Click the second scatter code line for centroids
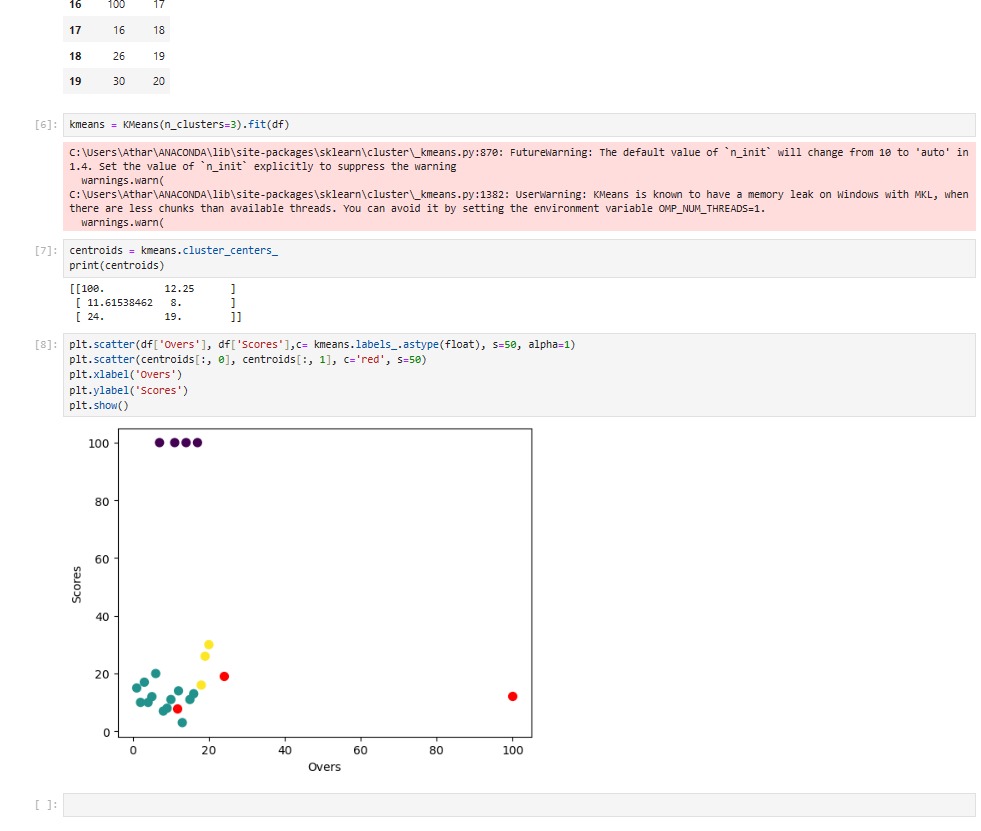Screen dimensions: 981x831 coord(248,360)
